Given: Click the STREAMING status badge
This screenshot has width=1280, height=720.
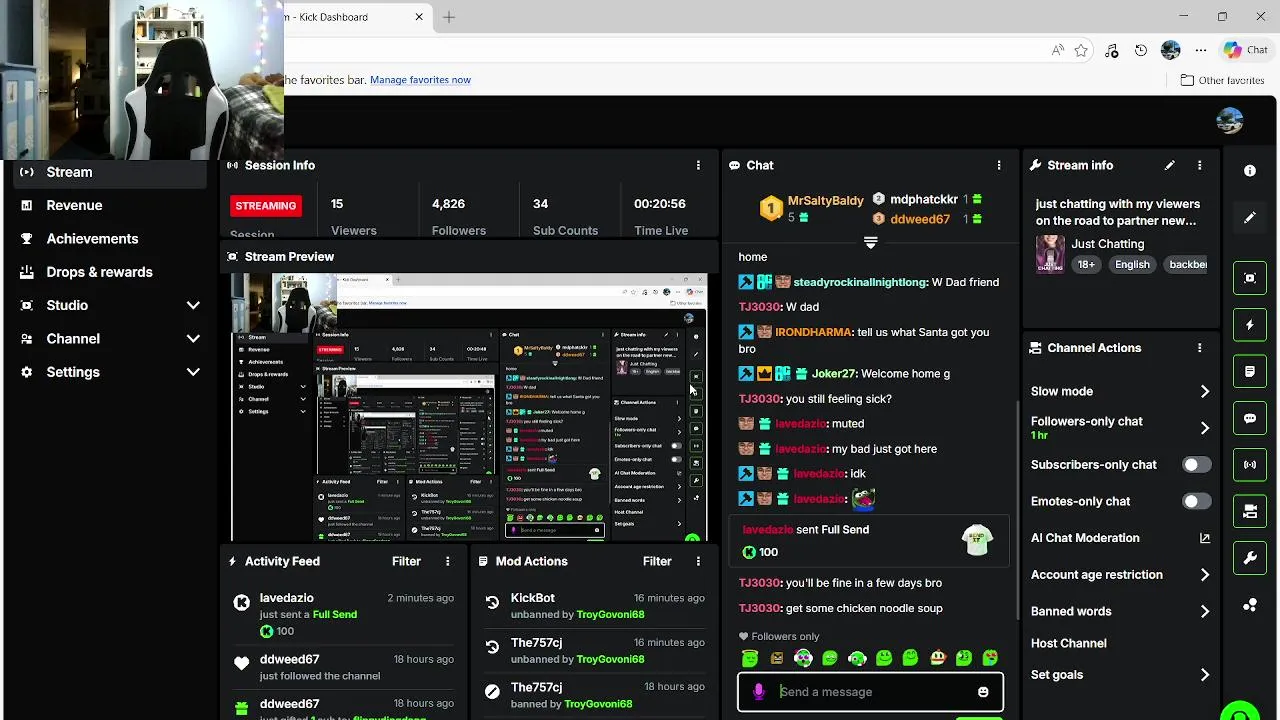Looking at the screenshot, I should point(265,205).
